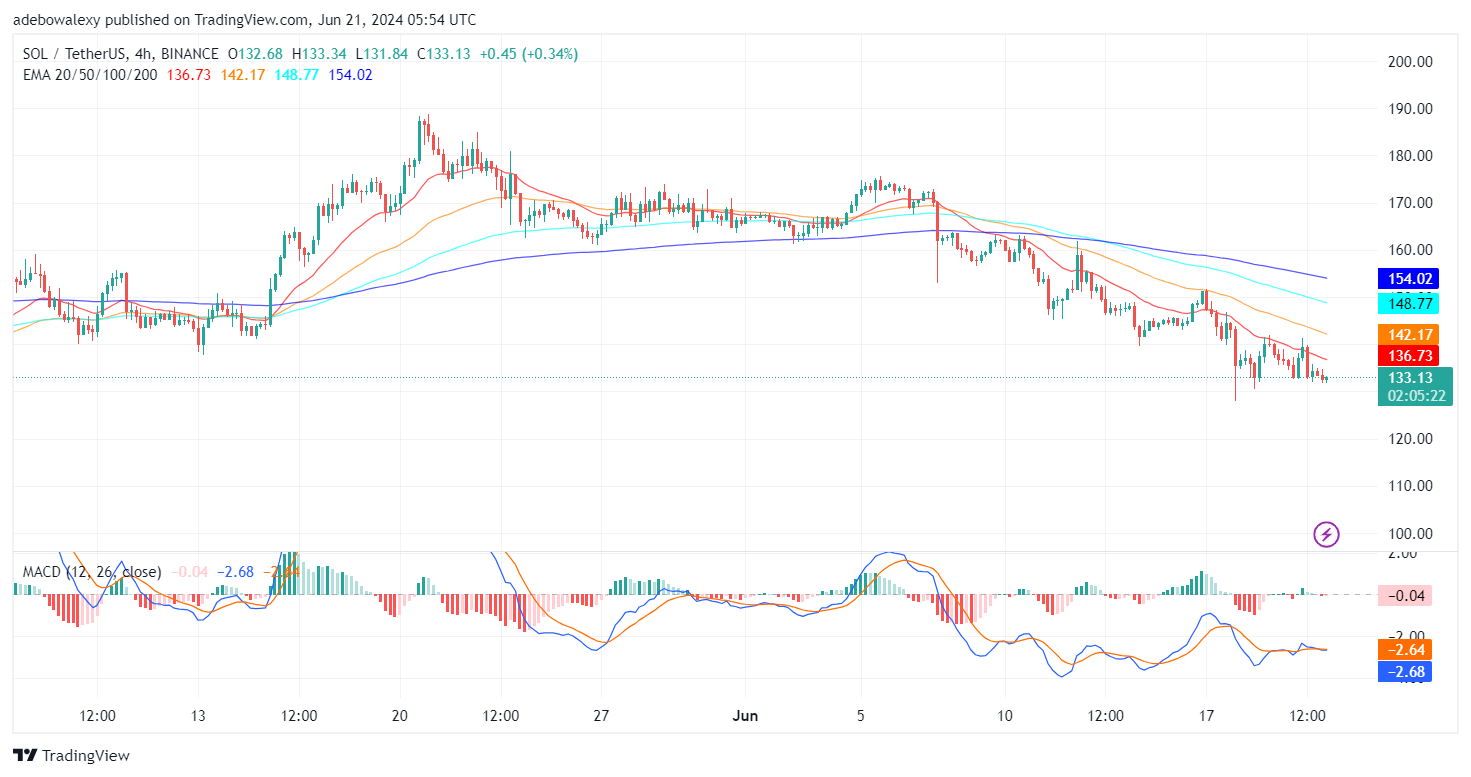Screen dimensions: 1471x777
Task: Click the Jun label on time axis
Action: (x=745, y=717)
